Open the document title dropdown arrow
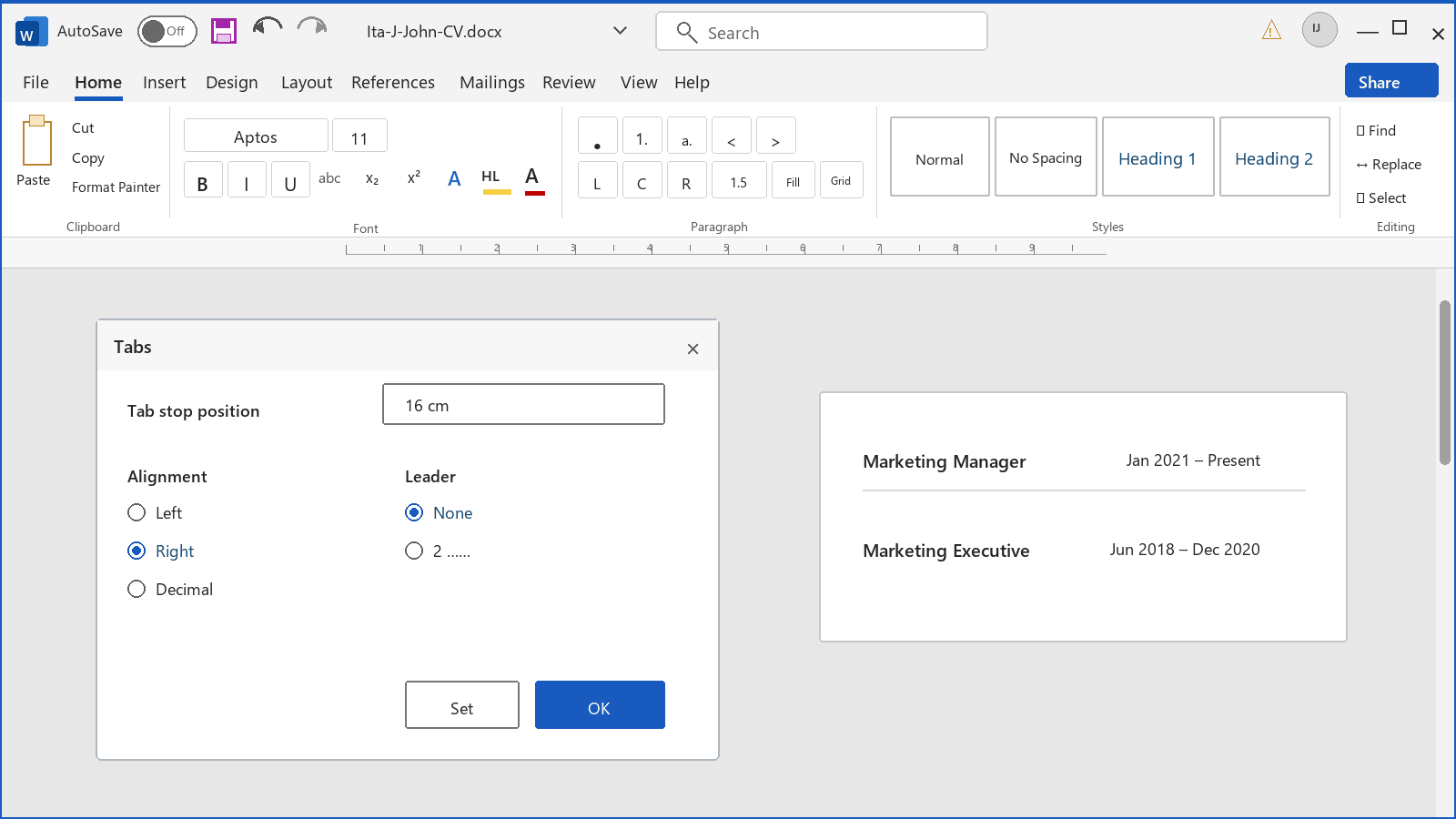This screenshot has height=819, width=1456. pos(620,31)
